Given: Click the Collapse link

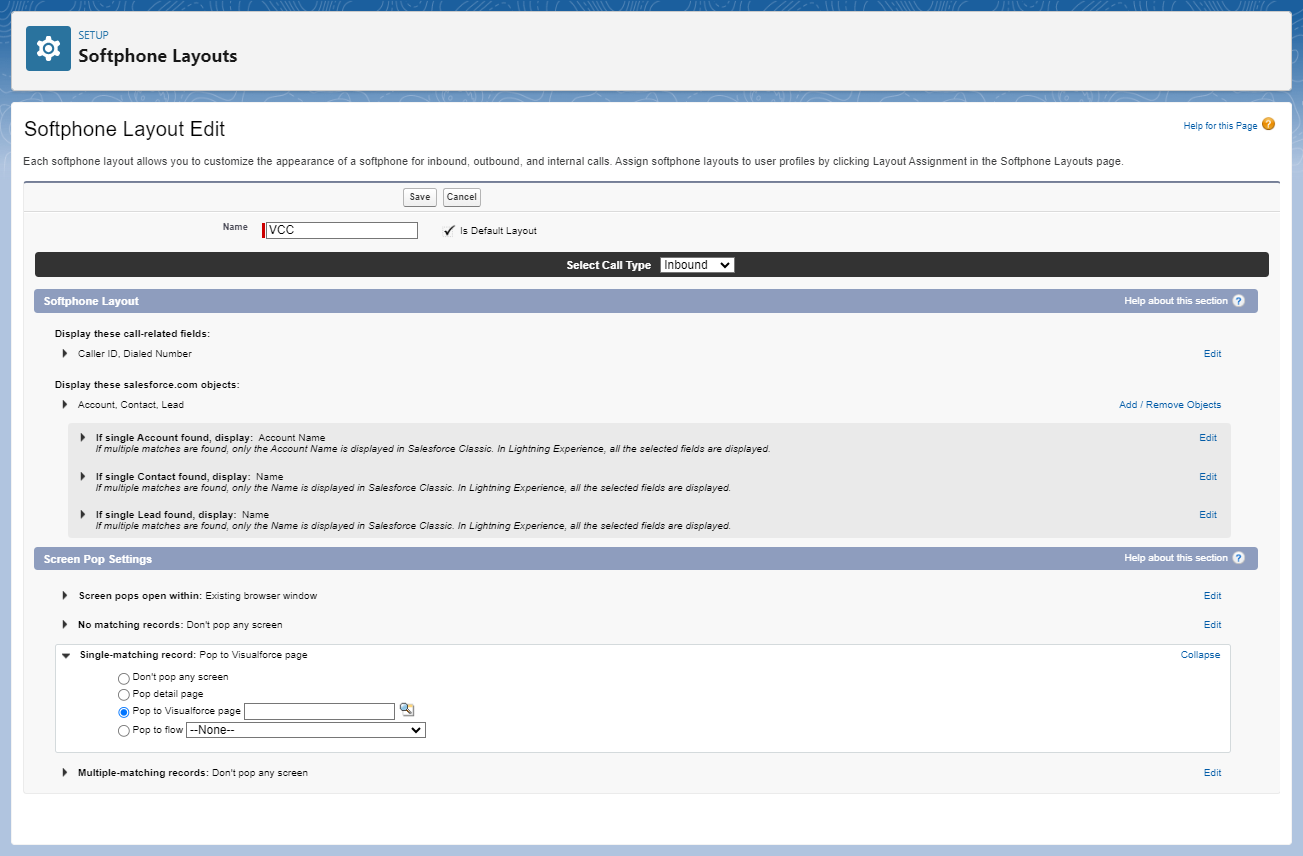Looking at the screenshot, I should (x=1200, y=655).
